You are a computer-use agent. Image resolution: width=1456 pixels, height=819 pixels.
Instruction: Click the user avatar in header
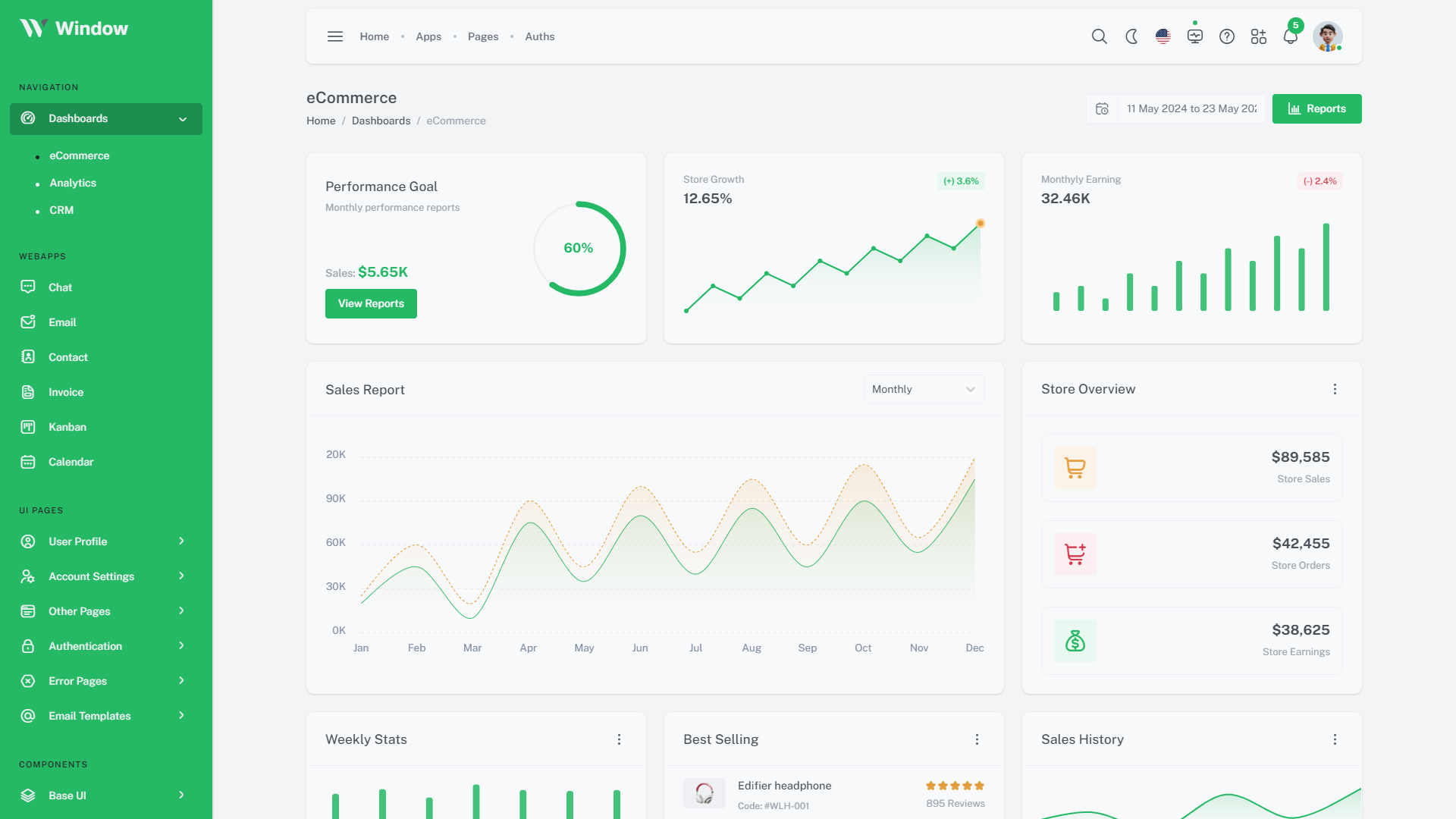click(x=1327, y=36)
